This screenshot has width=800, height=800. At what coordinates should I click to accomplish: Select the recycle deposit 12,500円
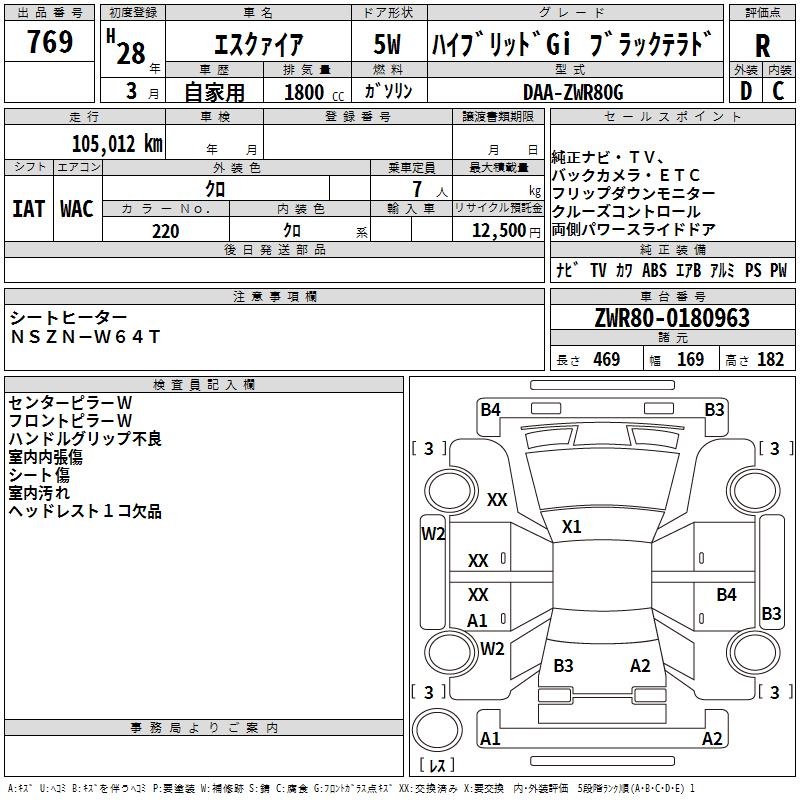coord(506,231)
